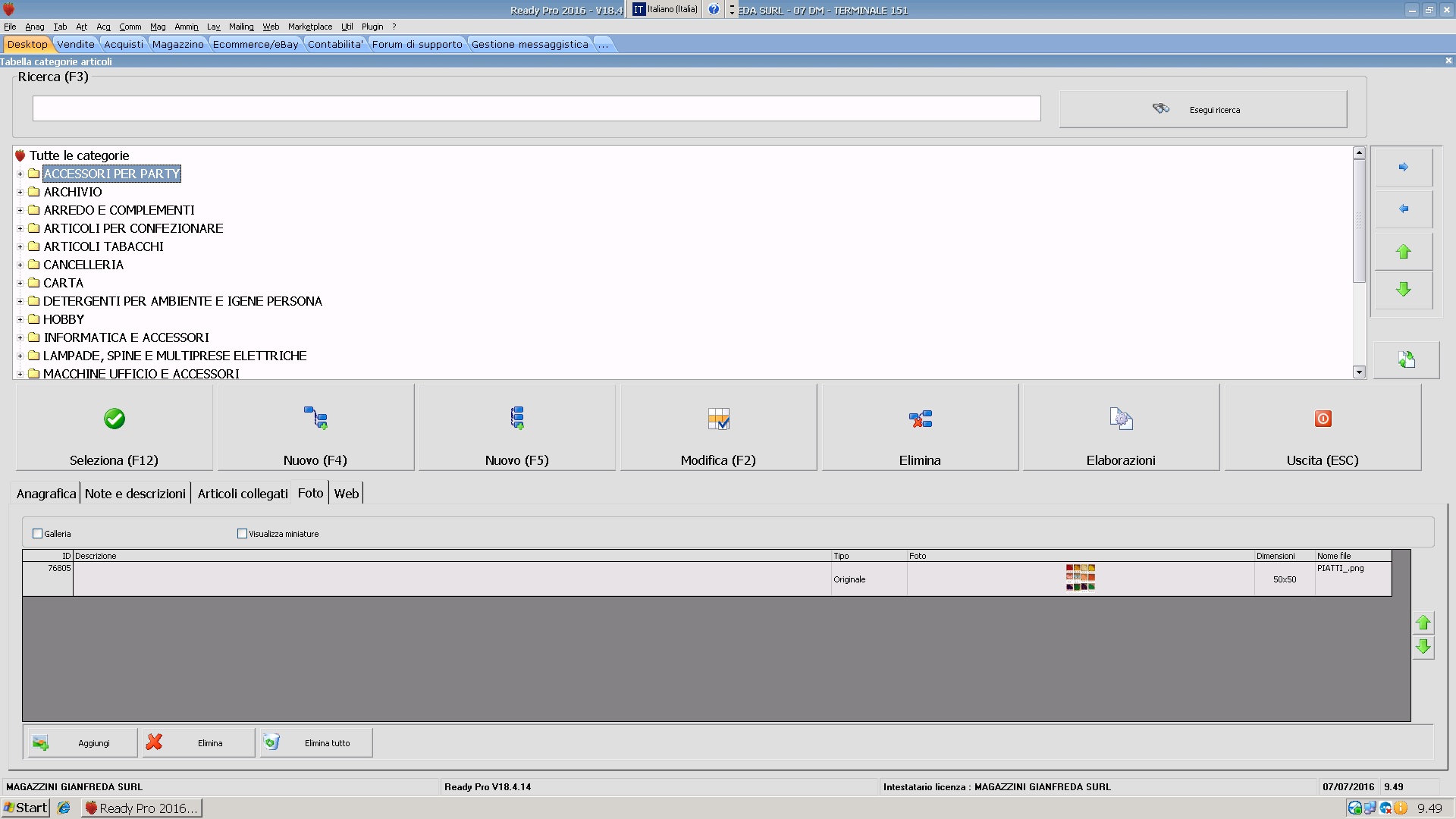Select MACCHINE UFFICIO E ACCESSORI category
This screenshot has height=819, width=1456.
tap(141, 373)
